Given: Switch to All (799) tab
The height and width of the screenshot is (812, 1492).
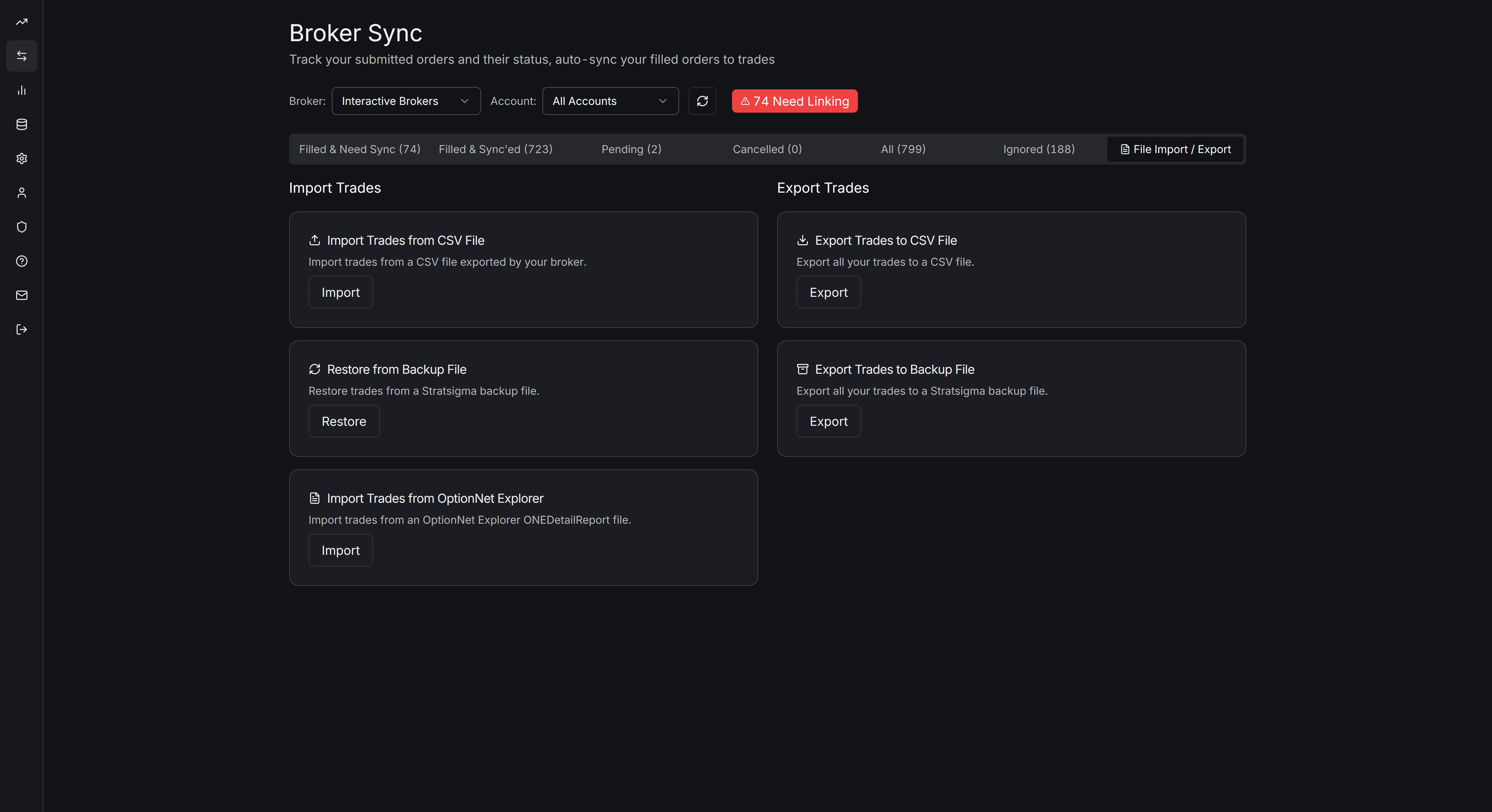Looking at the screenshot, I should point(903,149).
